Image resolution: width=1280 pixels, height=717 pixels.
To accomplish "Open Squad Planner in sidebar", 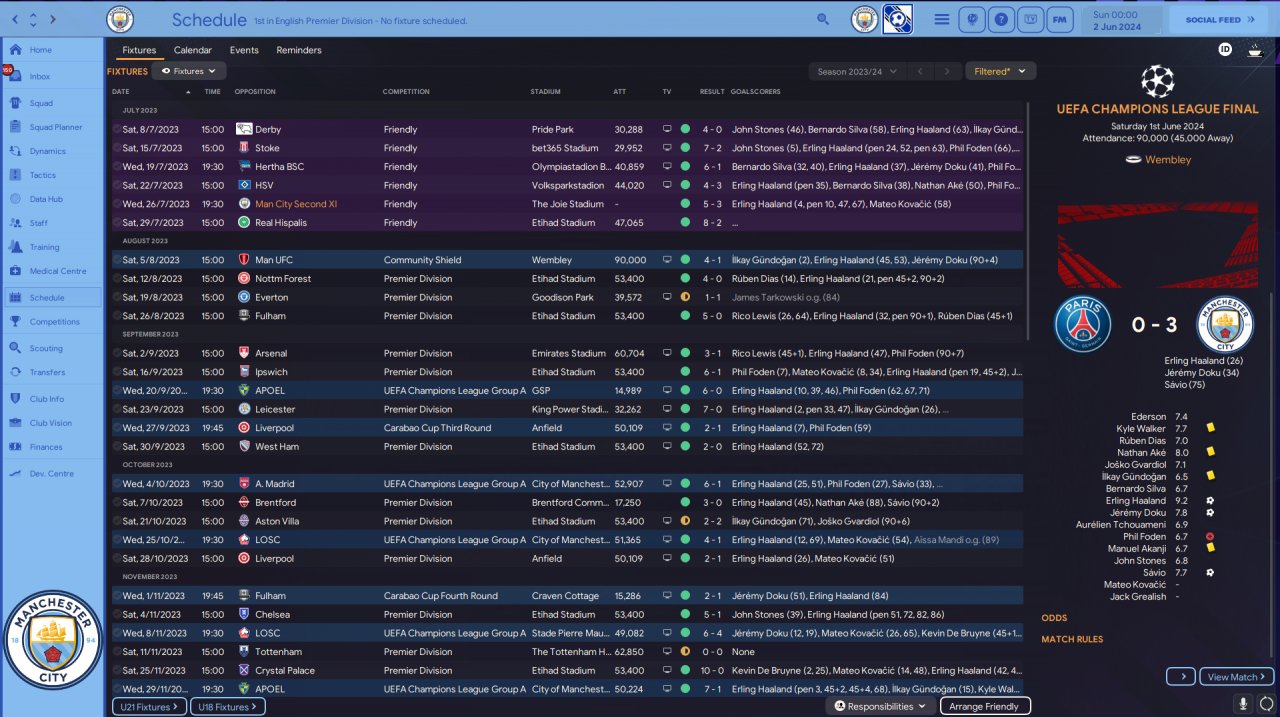I will pos(52,127).
